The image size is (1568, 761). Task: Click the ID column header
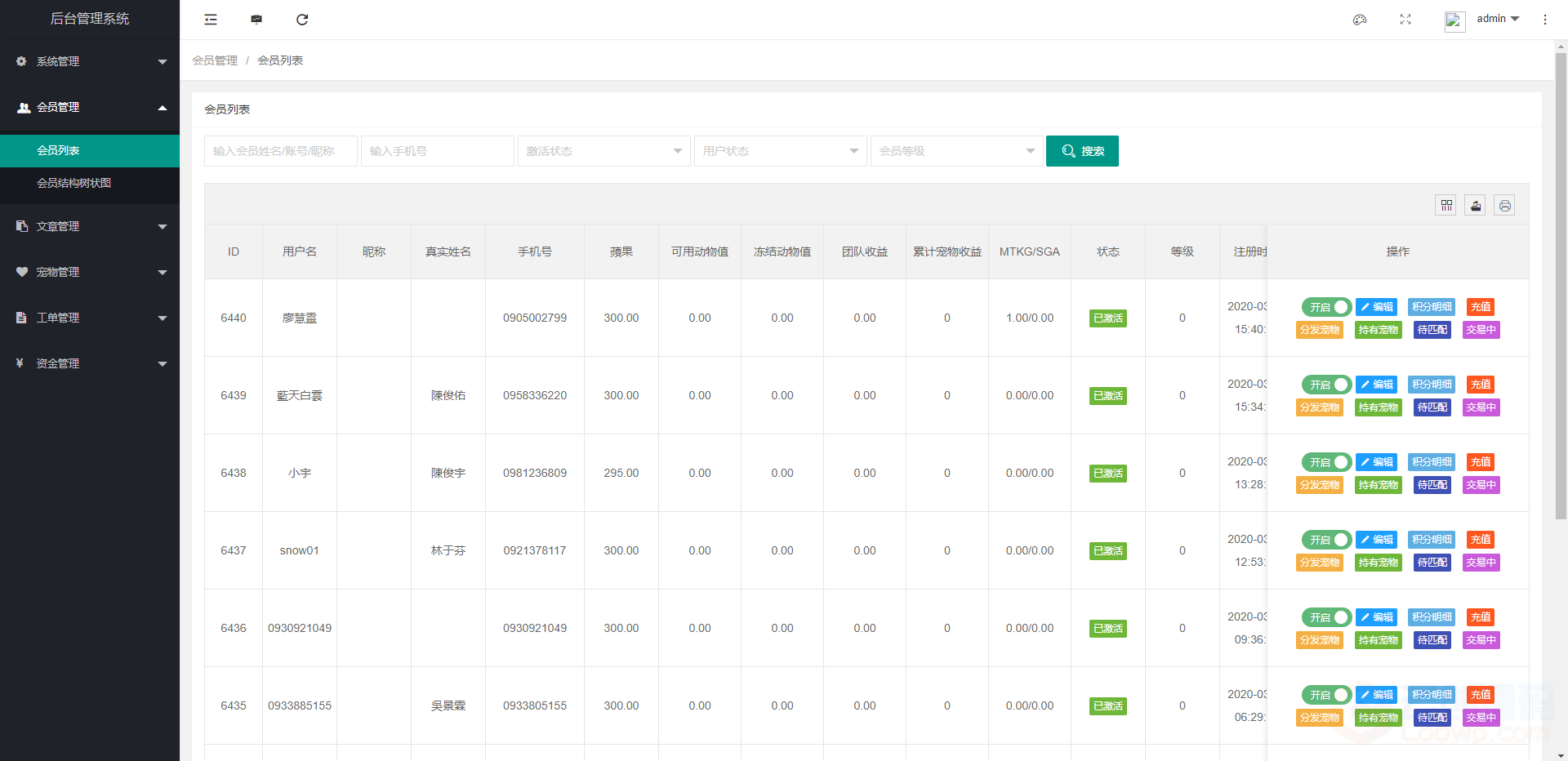(234, 251)
